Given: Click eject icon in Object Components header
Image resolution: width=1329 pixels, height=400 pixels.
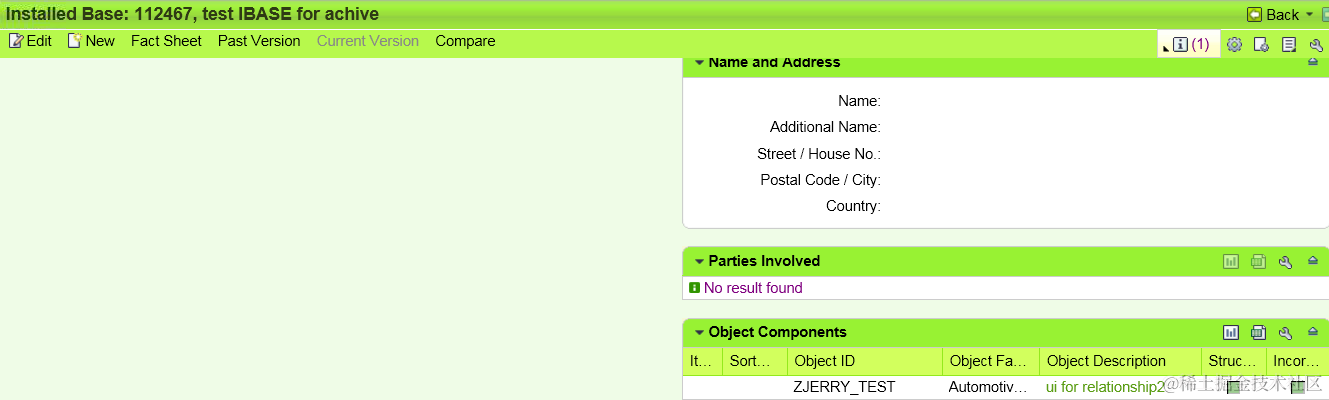Looking at the screenshot, I should pyautogui.click(x=1313, y=331).
